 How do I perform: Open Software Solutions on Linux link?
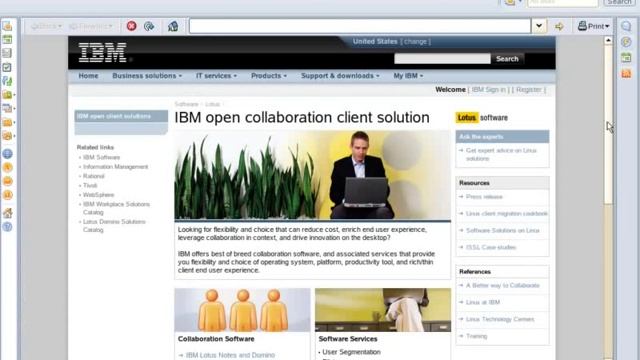(x=502, y=231)
